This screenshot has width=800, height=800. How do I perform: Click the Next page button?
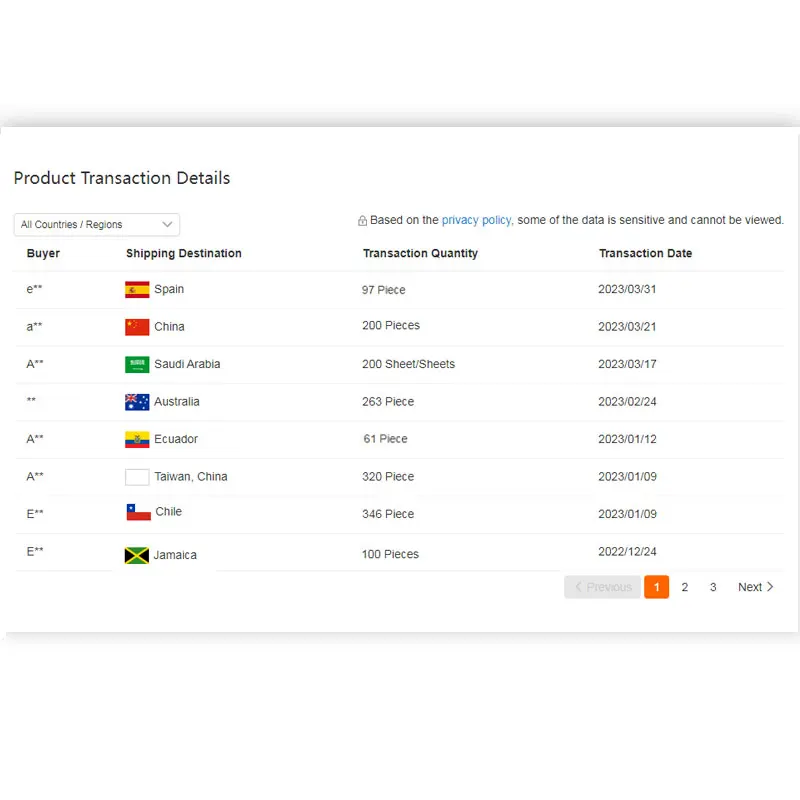[756, 587]
